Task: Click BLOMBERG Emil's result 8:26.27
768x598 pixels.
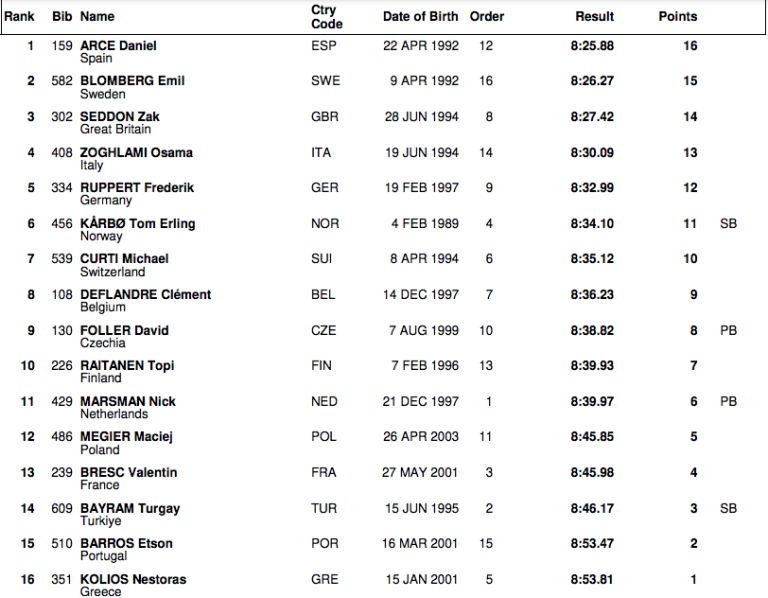Action: tap(592, 81)
